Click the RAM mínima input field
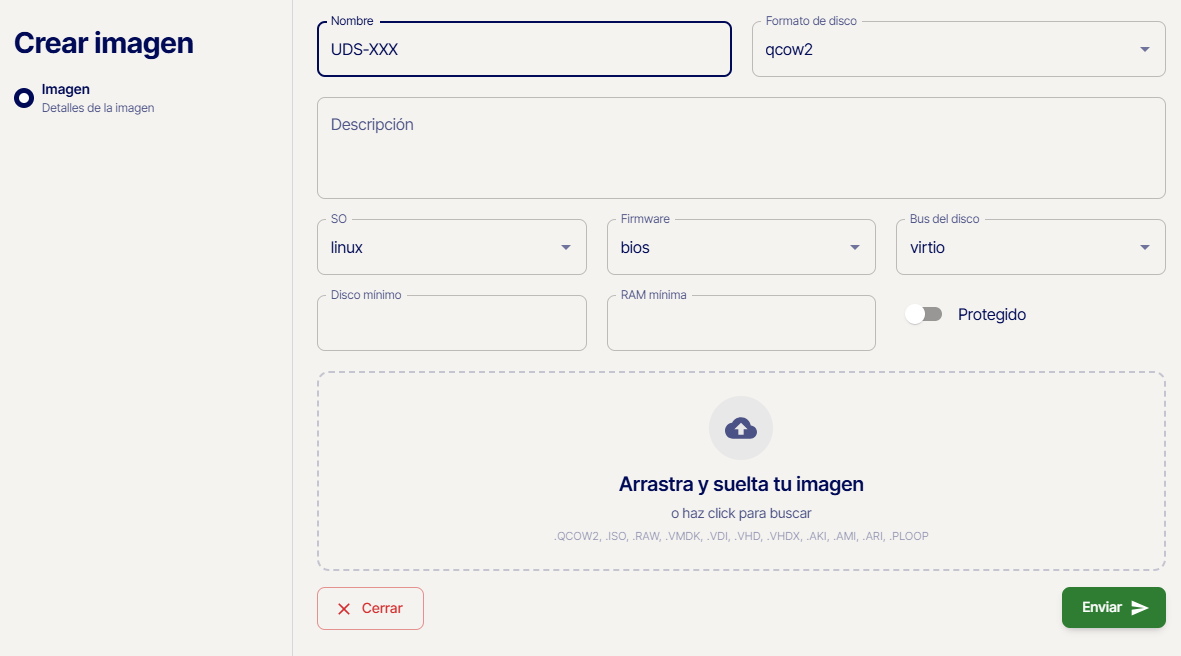Viewport: 1181px width, 656px height. (740, 325)
